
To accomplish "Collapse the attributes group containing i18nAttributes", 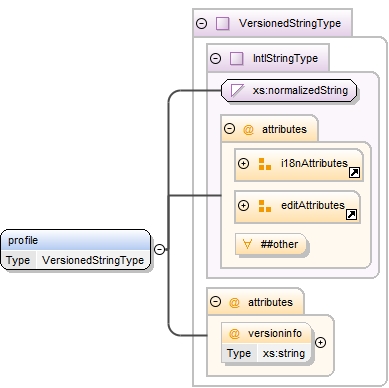I will point(229,129).
